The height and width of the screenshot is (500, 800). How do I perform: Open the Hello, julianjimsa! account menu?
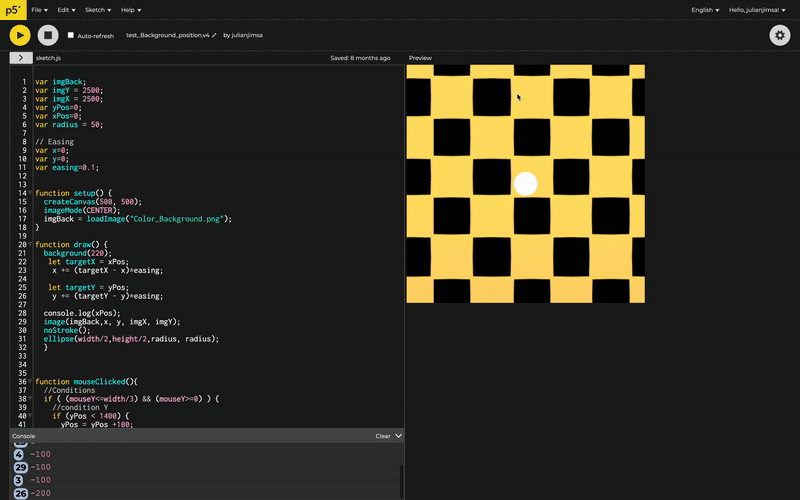tap(757, 10)
